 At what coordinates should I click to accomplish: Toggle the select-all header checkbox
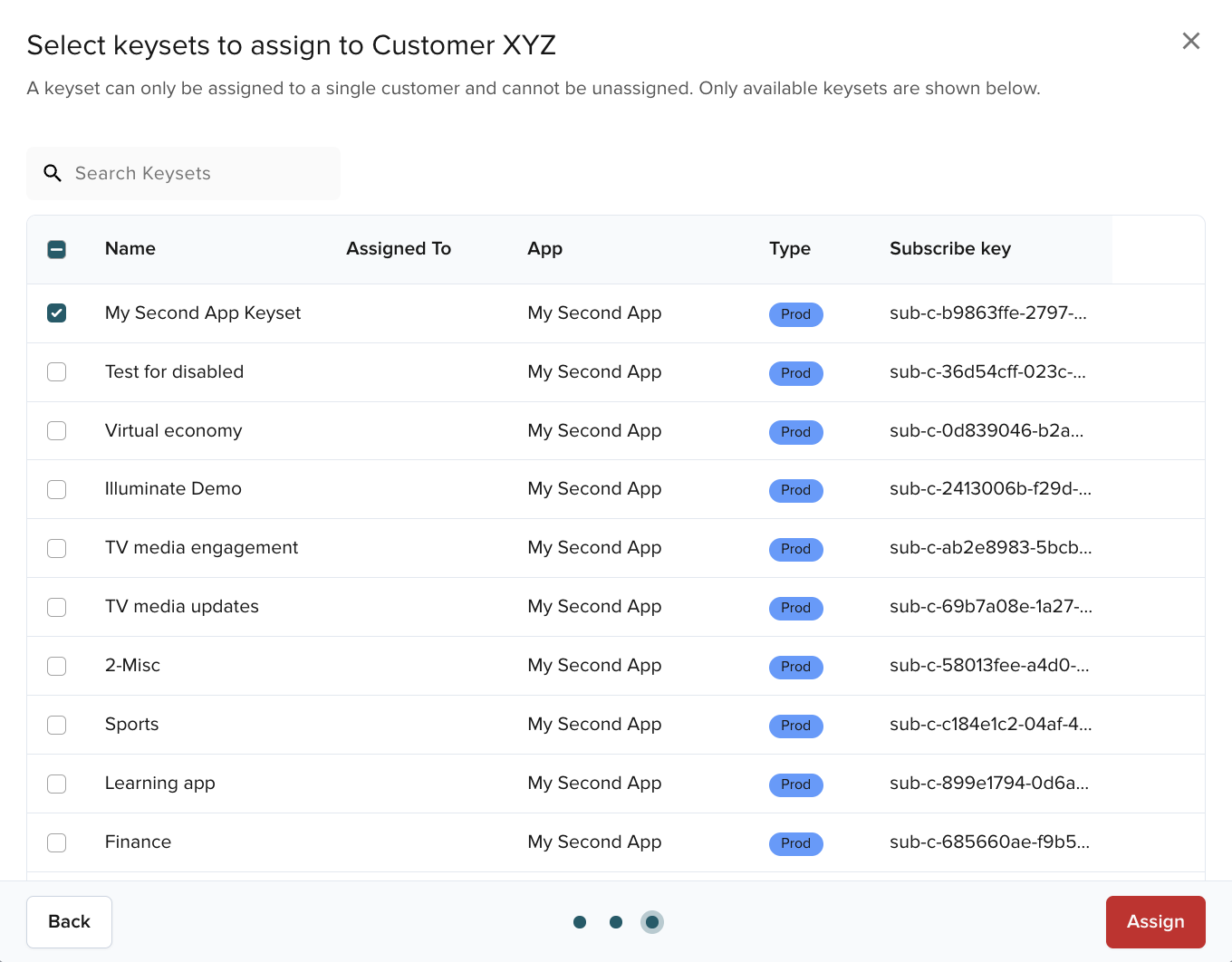pos(57,249)
